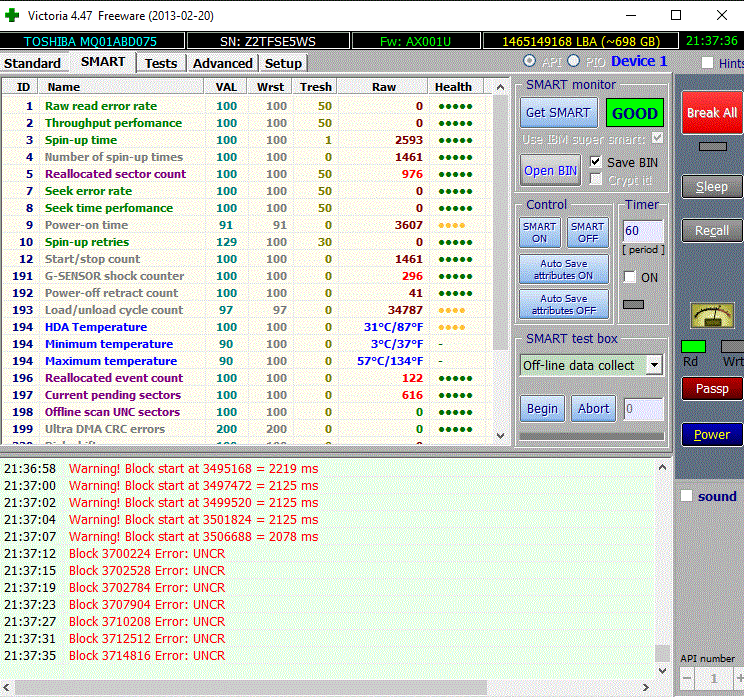Select Reallocated sector count row
The image size is (744, 697).
(x=115, y=174)
